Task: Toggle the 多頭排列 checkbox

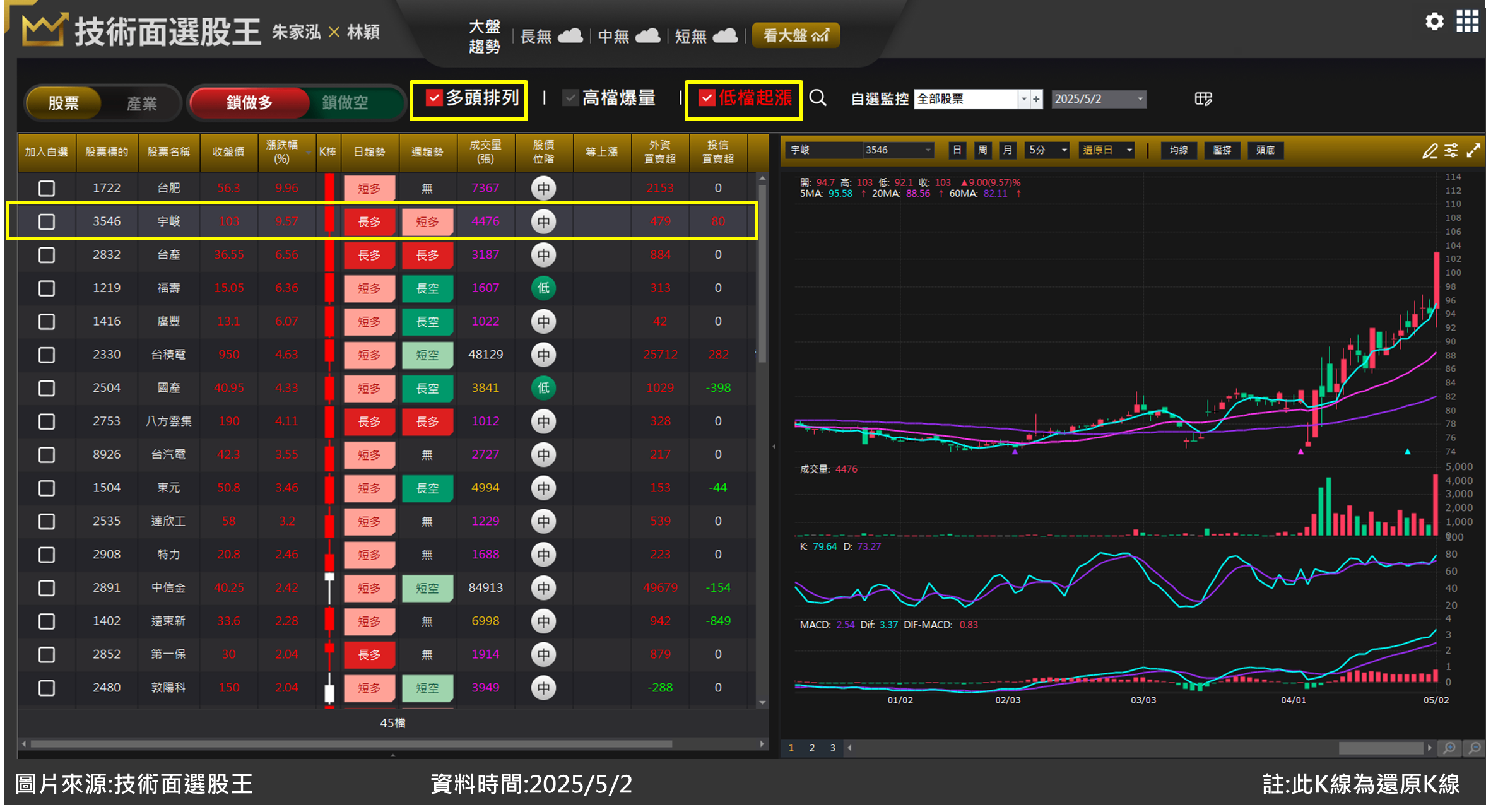Action: tap(433, 98)
